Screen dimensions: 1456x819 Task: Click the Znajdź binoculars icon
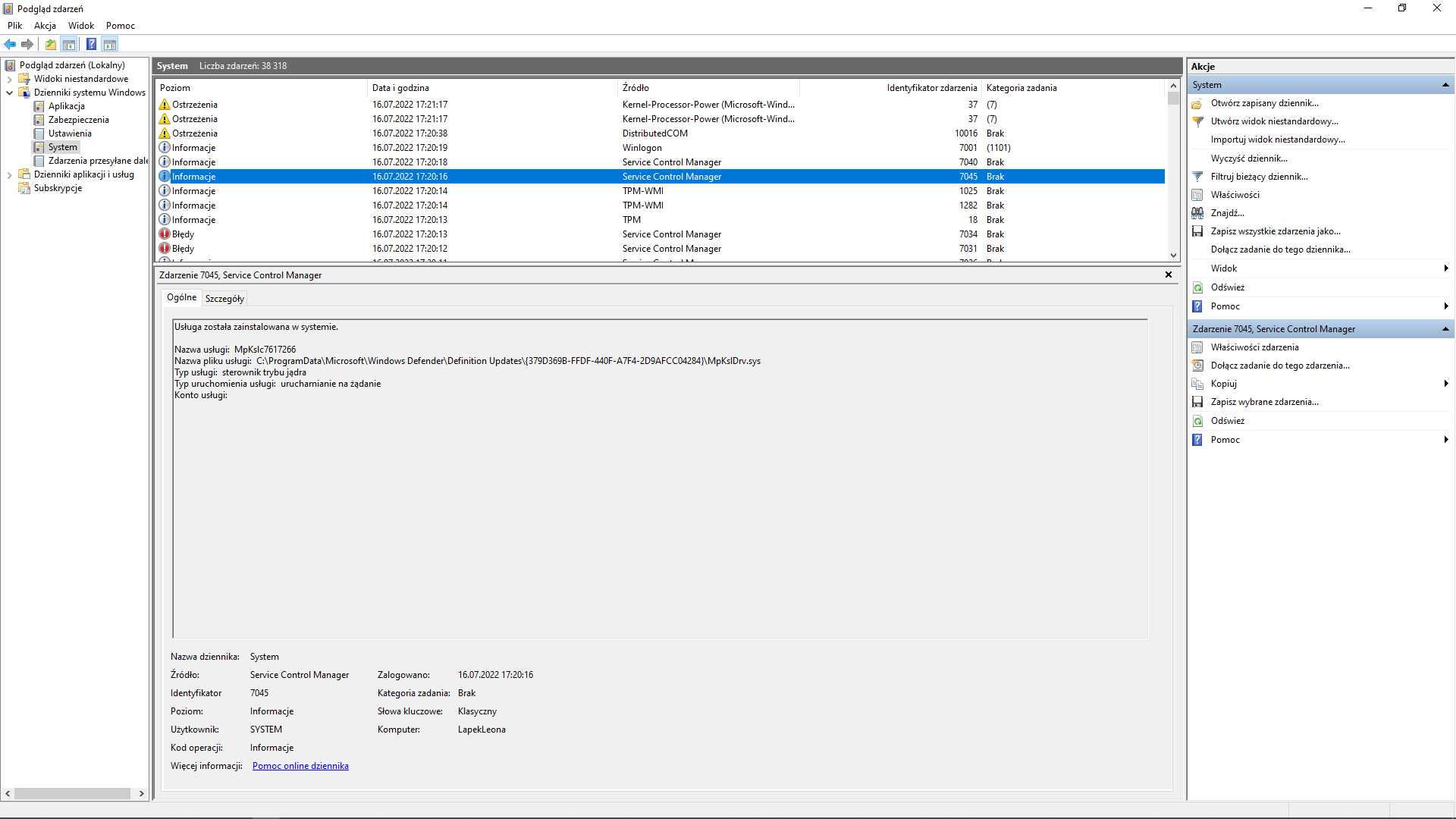[x=1197, y=213]
